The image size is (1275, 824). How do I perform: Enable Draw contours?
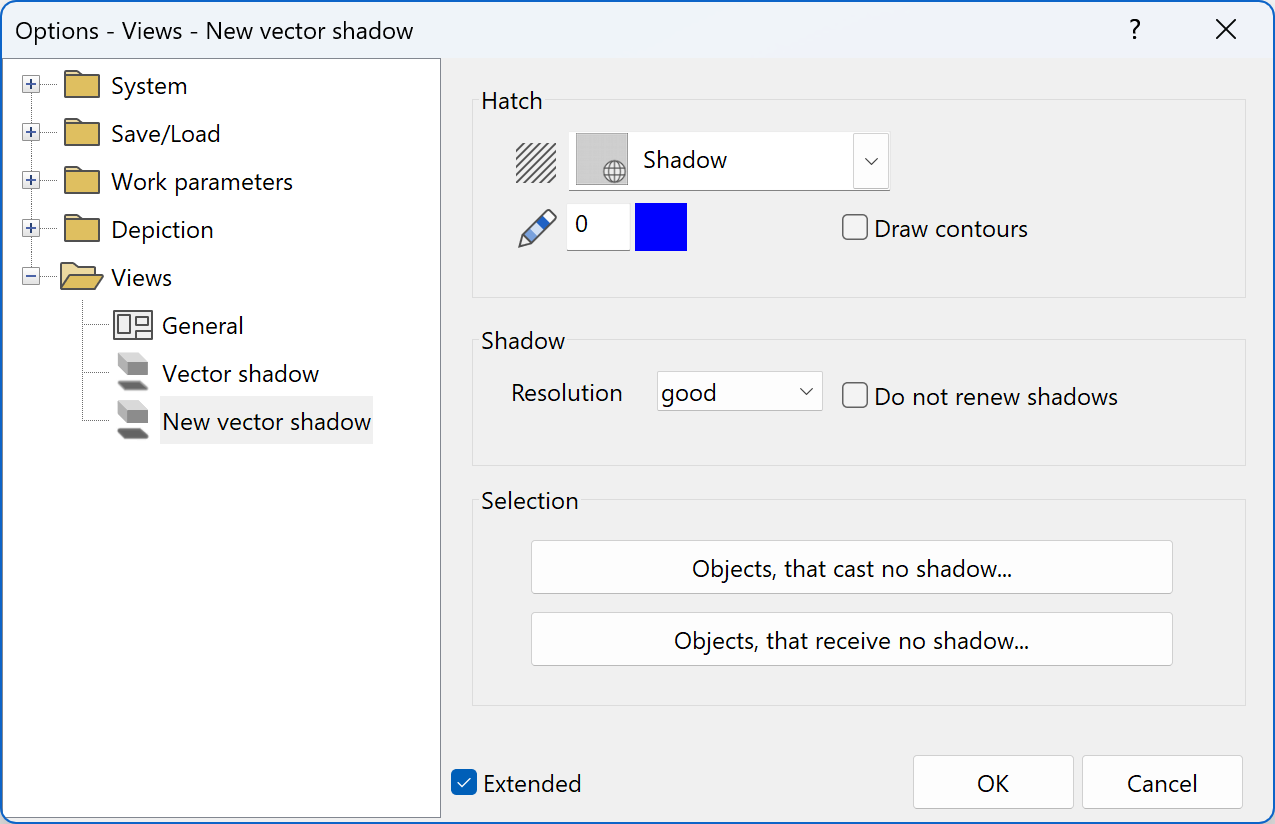pyautogui.click(x=855, y=228)
